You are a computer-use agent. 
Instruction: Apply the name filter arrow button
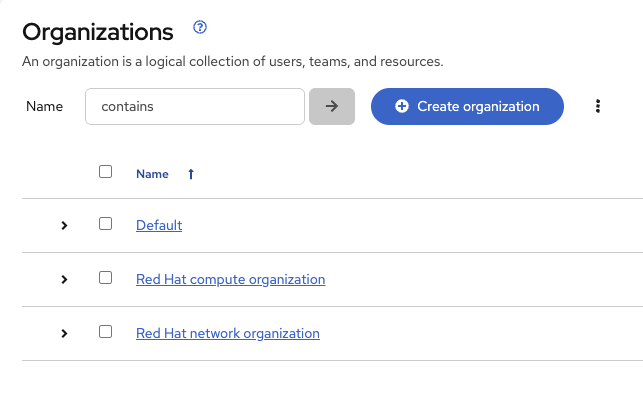click(x=332, y=107)
